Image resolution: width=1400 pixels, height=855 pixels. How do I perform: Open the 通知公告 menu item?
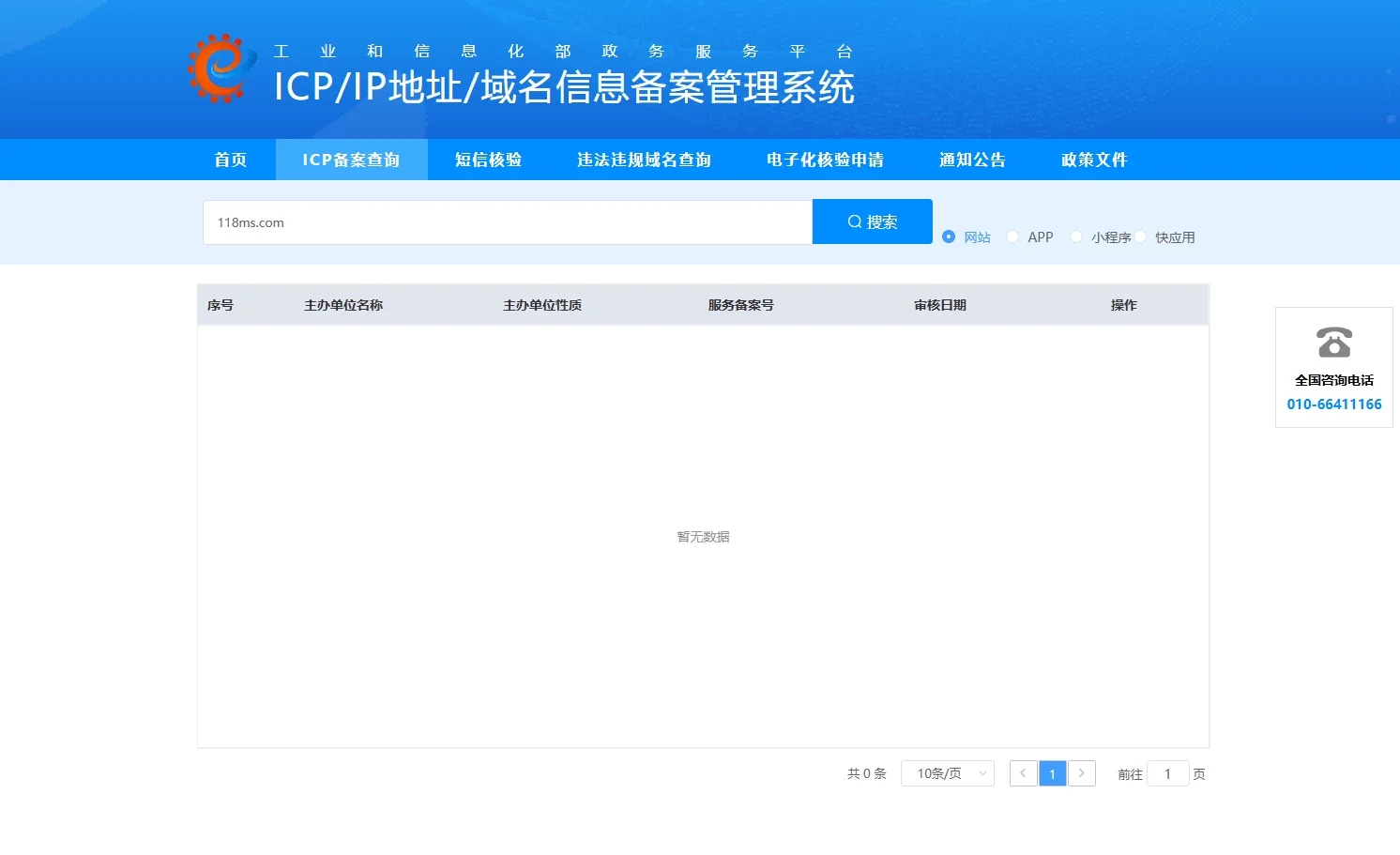pos(972,160)
